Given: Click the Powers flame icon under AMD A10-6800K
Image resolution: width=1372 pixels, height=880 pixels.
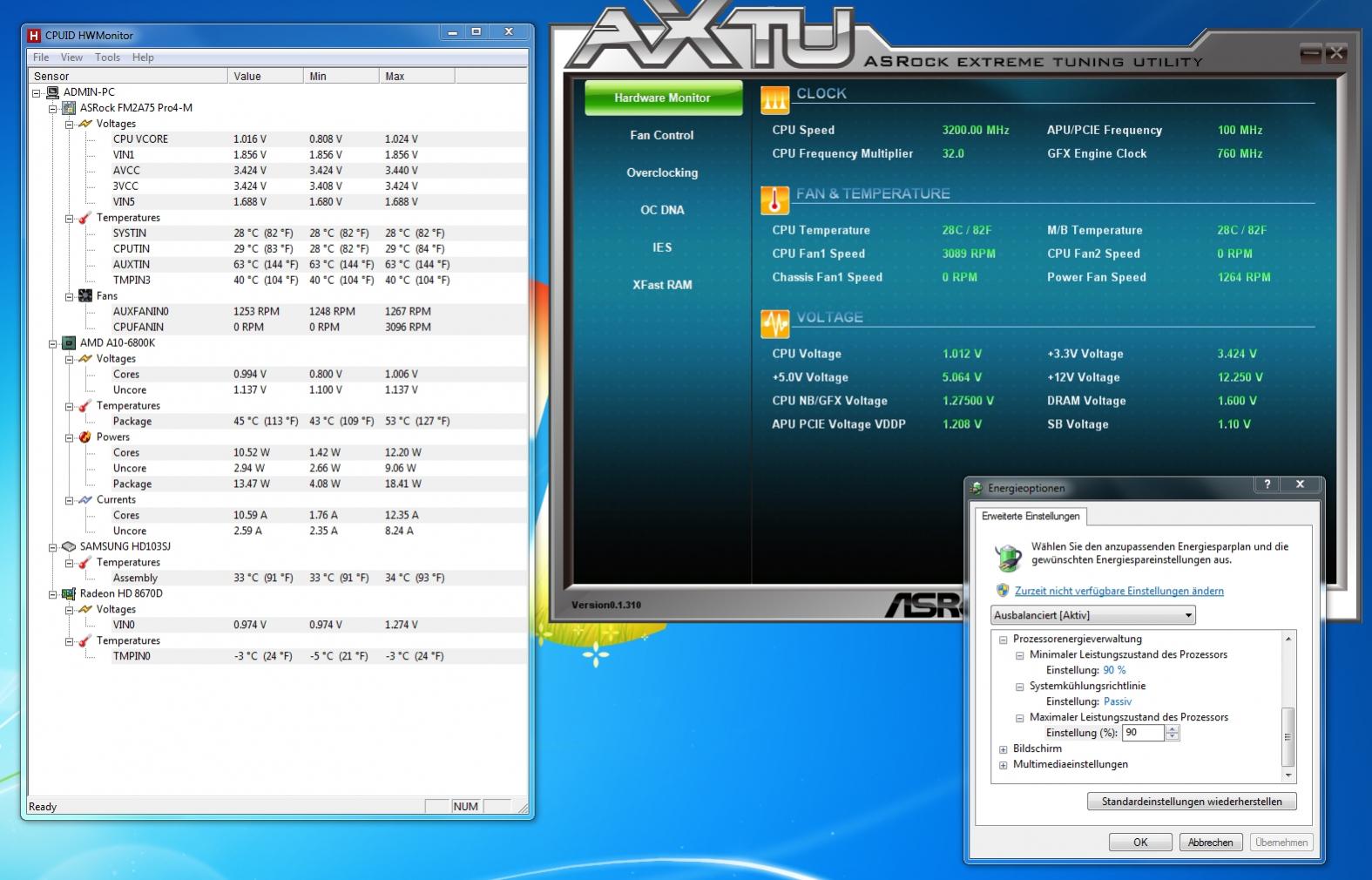Looking at the screenshot, I should click(85, 437).
